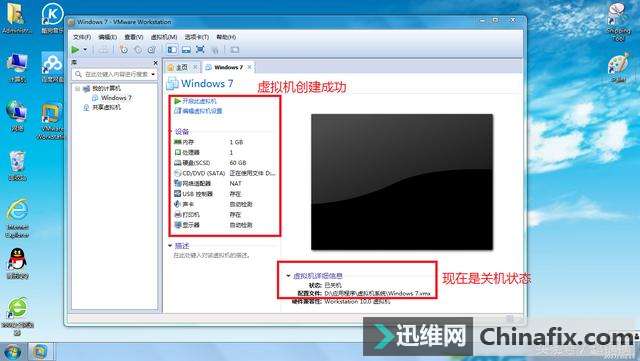Click 开启此虚拟机 power on link
This screenshot has height=361, width=640.
199,101
